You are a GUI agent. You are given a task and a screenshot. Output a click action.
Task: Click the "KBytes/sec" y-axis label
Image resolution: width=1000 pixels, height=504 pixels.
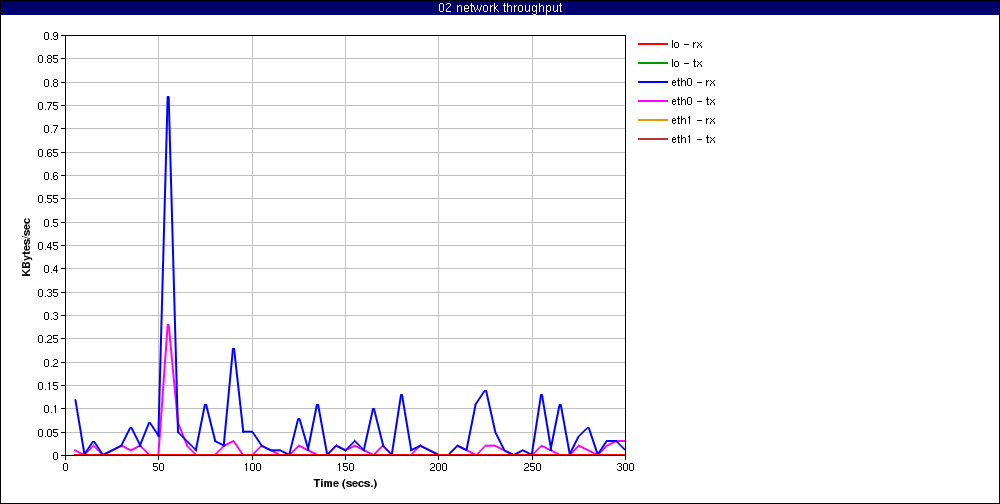coord(28,246)
